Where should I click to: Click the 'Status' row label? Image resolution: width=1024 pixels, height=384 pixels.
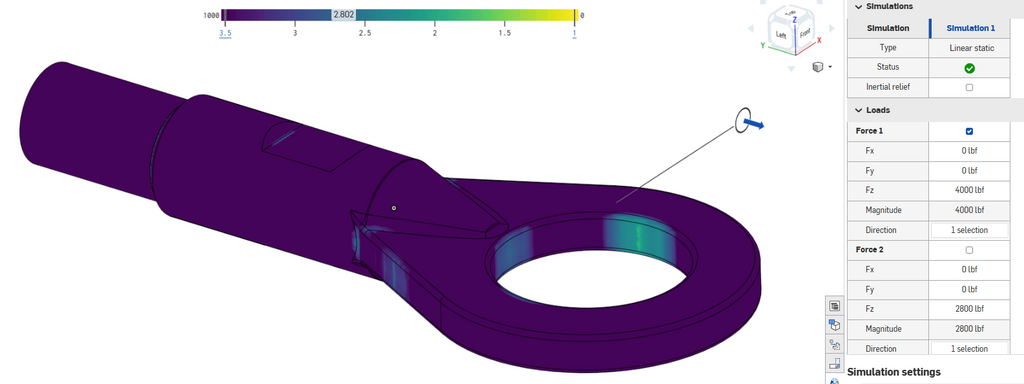[888, 67]
